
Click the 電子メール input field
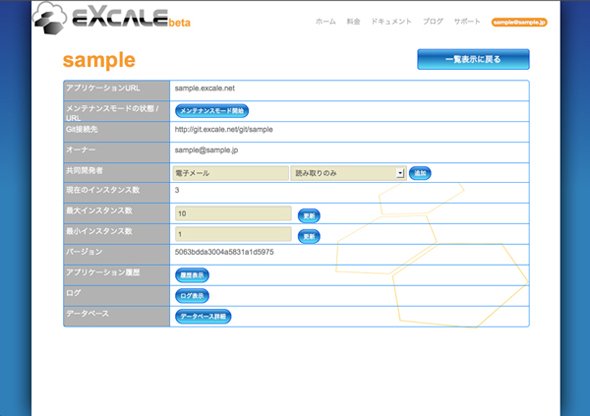231,173
